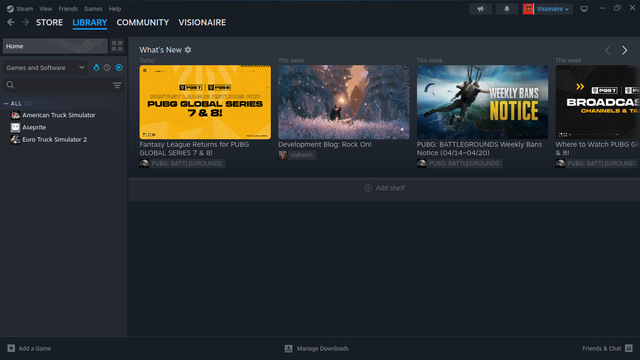Click the library search field
Image resolution: width=640 pixels, height=360 pixels.
coord(57,85)
